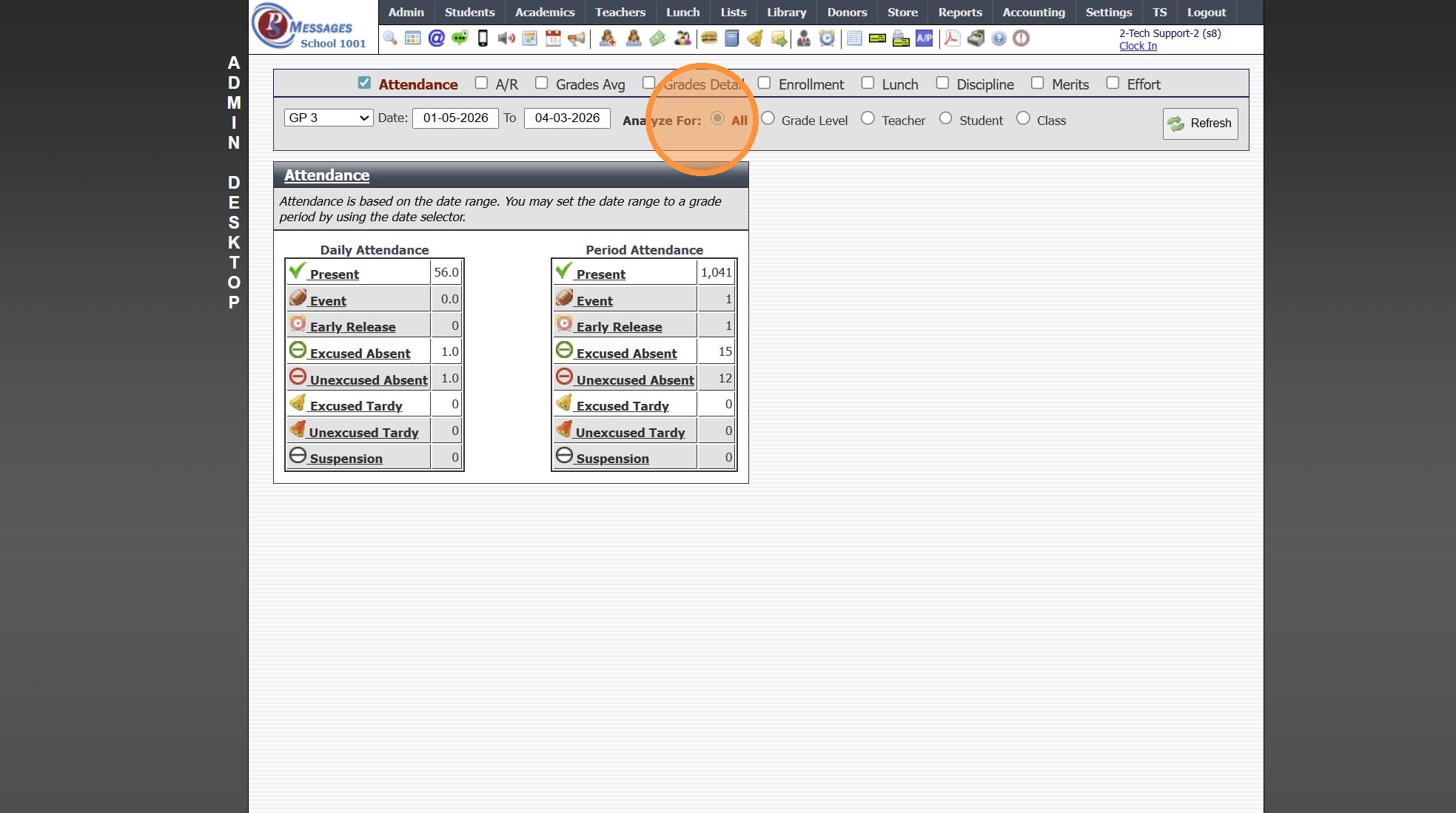This screenshot has height=813, width=1456.
Task: Click the Clock In link
Action: coord(1138,46)
